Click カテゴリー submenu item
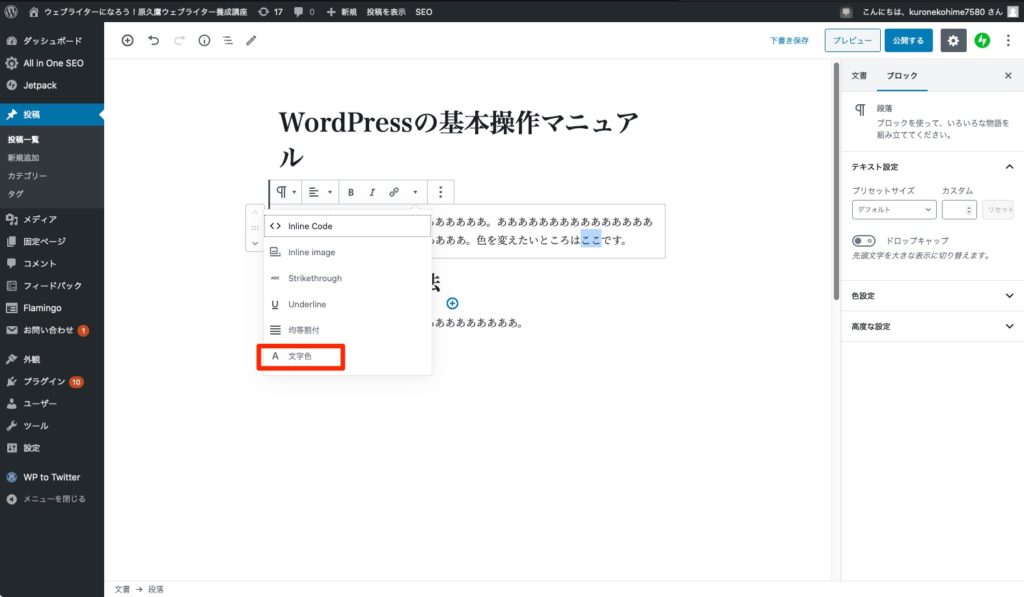1024x597 pixels. pyautogui.click(x=27, y=176)
